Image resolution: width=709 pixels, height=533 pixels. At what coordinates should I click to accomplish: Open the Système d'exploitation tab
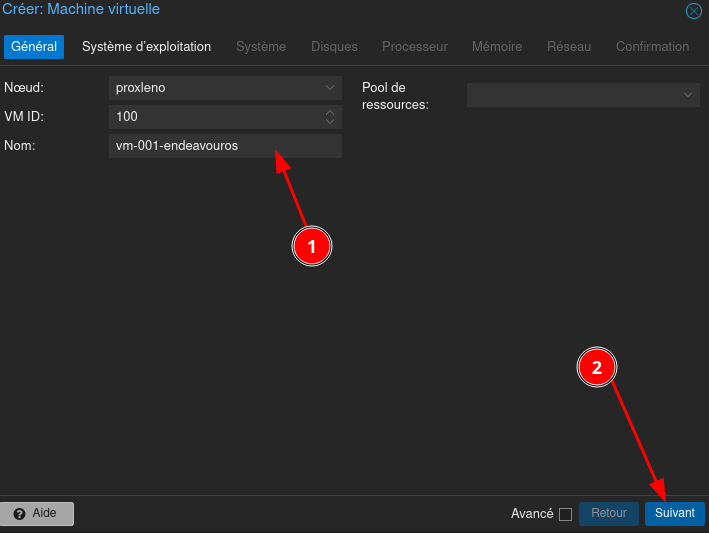[146, 47]
